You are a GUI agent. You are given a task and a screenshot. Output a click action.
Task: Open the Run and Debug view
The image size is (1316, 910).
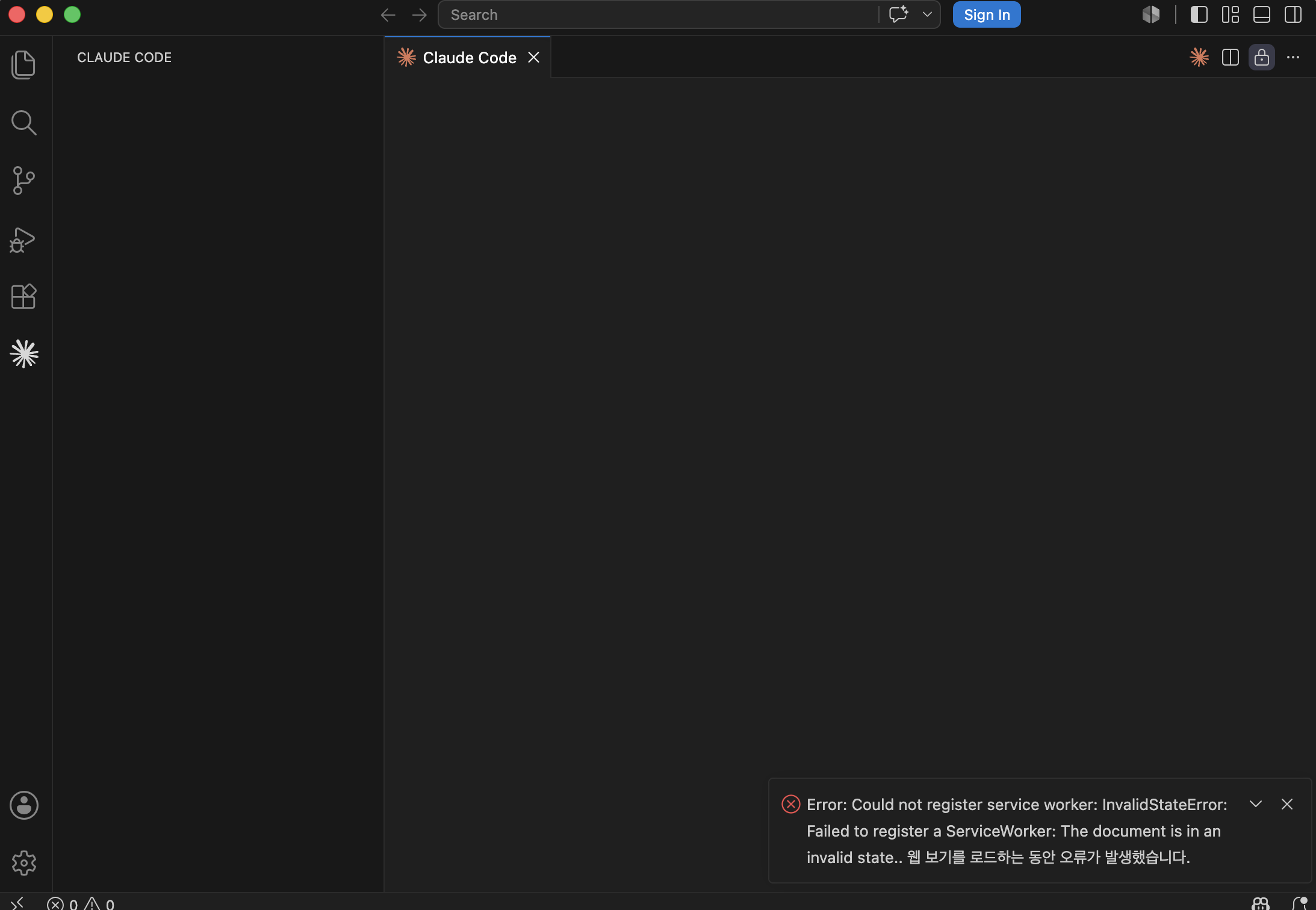click(23, 240)
